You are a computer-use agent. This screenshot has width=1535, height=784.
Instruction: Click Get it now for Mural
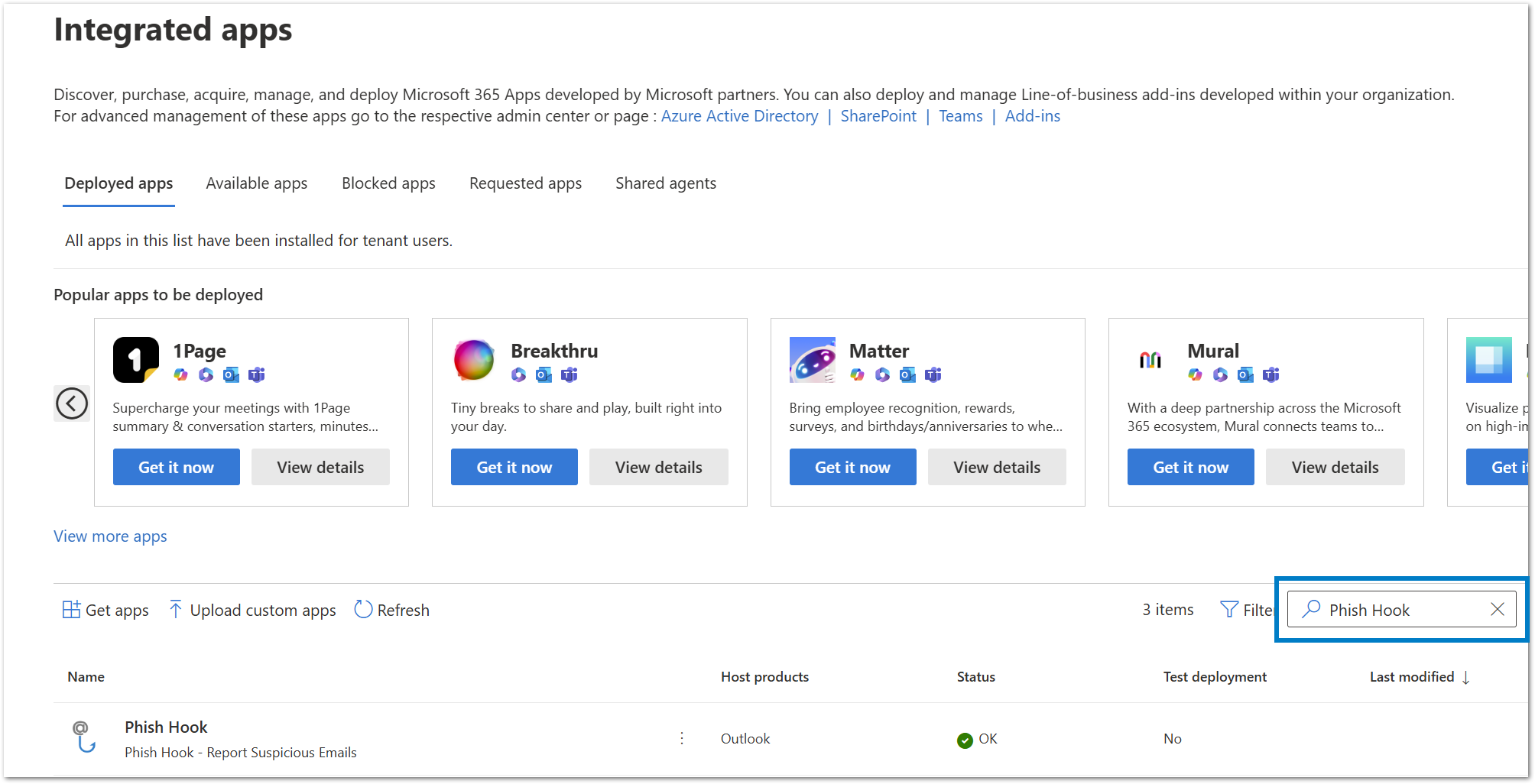coord(1191,467)
